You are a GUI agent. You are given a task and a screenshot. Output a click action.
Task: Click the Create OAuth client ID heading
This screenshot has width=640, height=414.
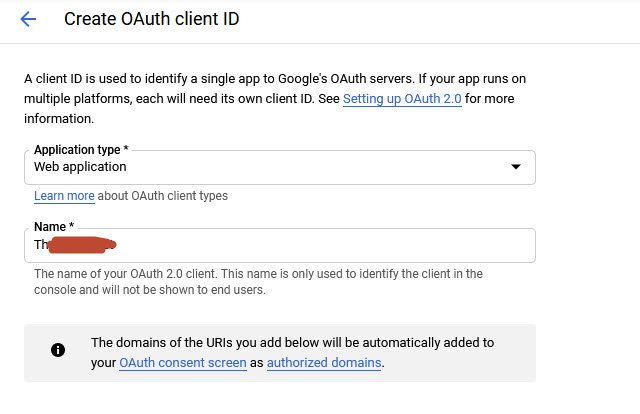(151, 19)
